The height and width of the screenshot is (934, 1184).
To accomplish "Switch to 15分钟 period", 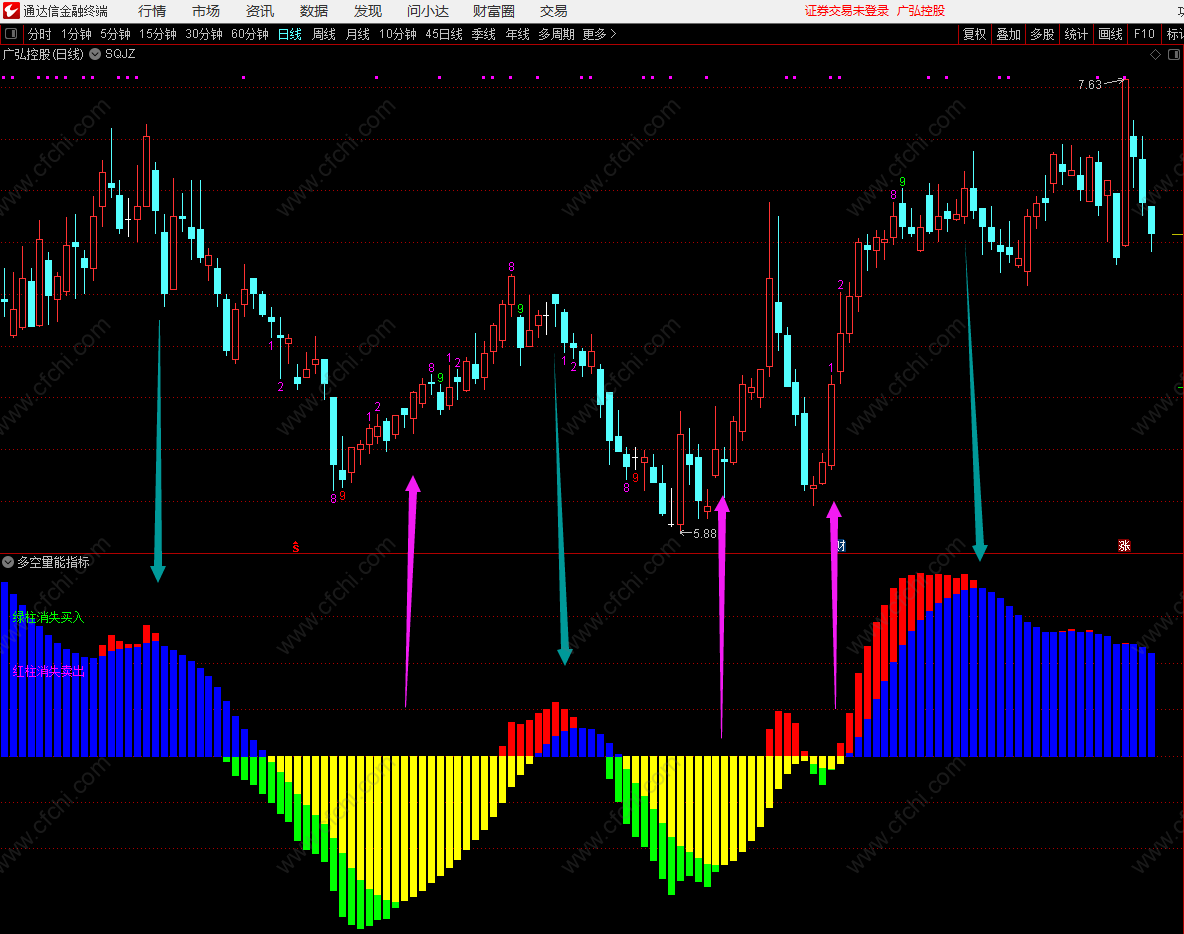I will click(158, 34).
